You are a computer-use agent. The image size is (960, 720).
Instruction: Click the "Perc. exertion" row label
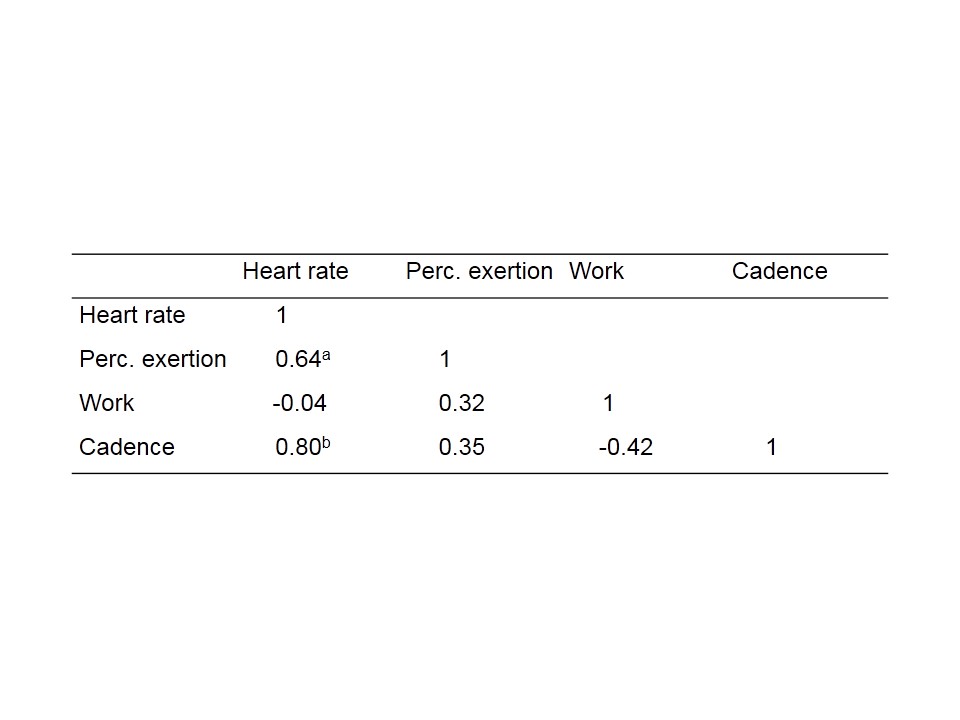tap(153, 359)
